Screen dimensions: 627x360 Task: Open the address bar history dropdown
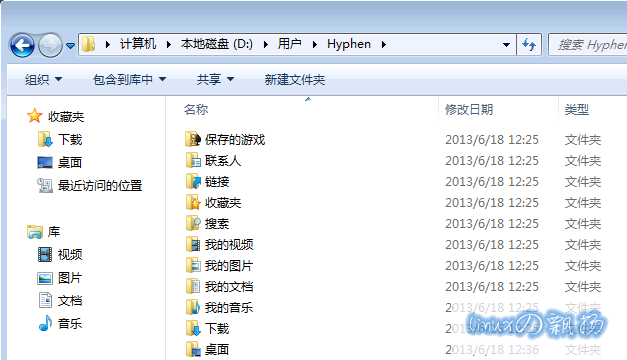pyautogui.click(x=506, y=44)
